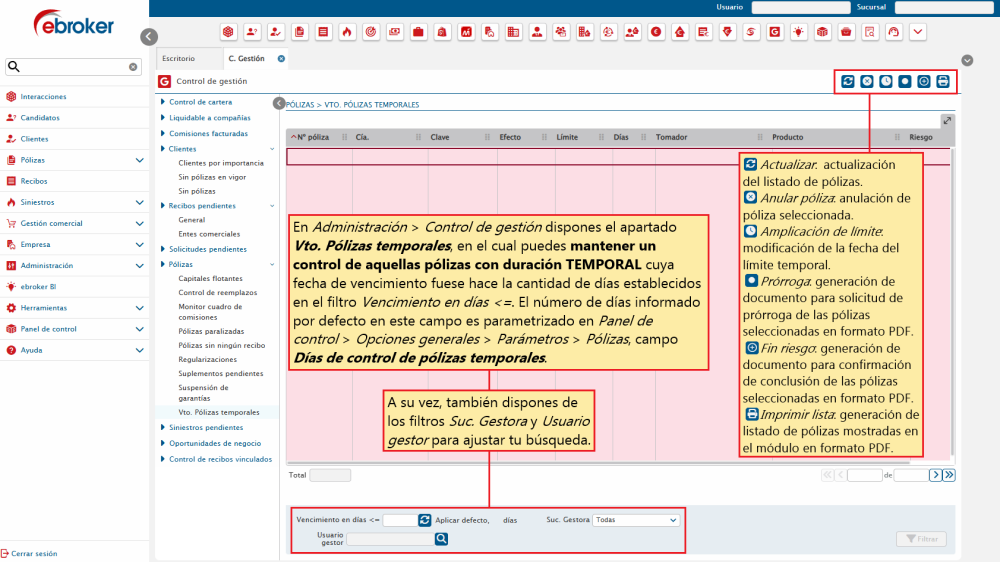Expand more toolbar icons with chevron
Image resolution: width=1000 pixels, height=562 pixels.
[918, 32]
